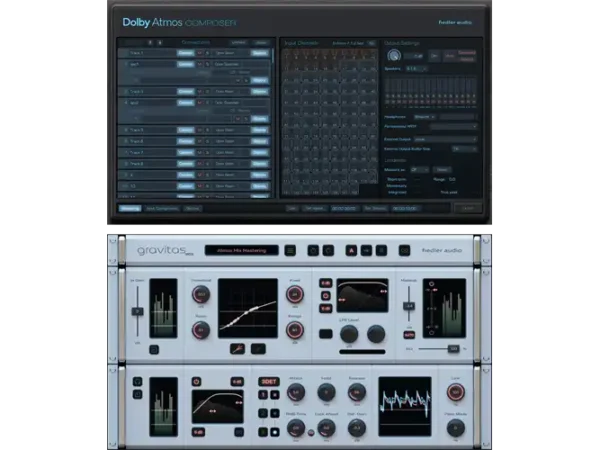Select the first highlighted tab in Composer bottom bar
This screenshot has width=600, height=450.
click(130, 209)
